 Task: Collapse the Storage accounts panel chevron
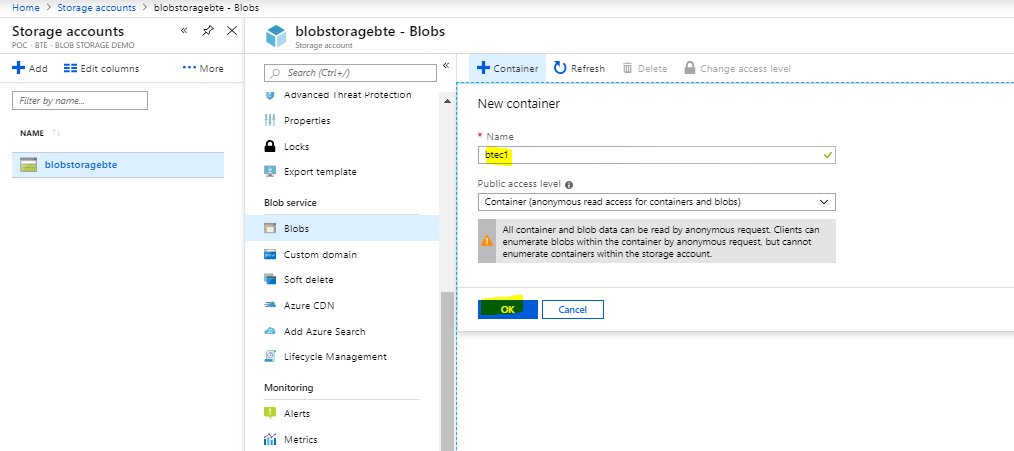[184, 30]
